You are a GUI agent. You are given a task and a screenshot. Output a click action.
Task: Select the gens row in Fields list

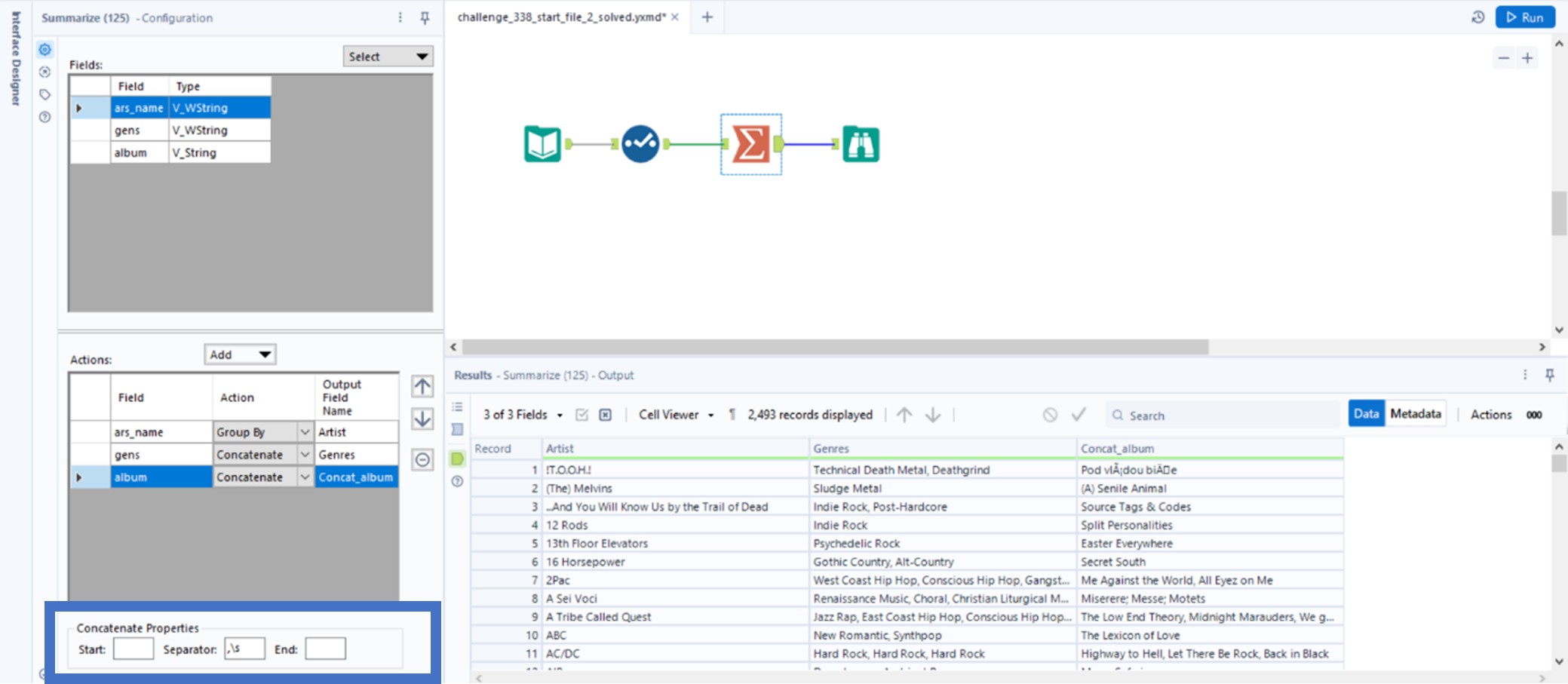(170, 130)
